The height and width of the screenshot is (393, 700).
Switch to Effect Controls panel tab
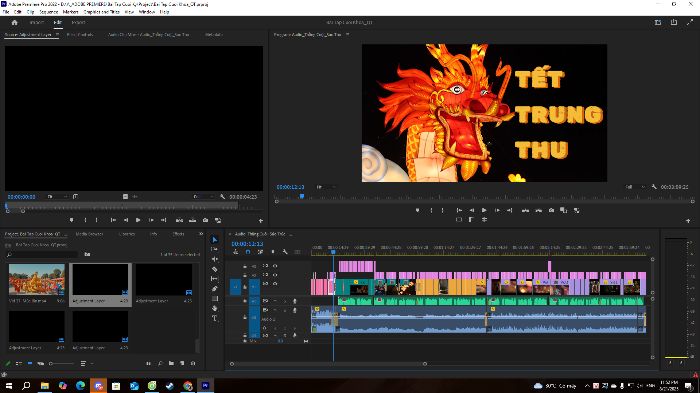tap(80, 34)
